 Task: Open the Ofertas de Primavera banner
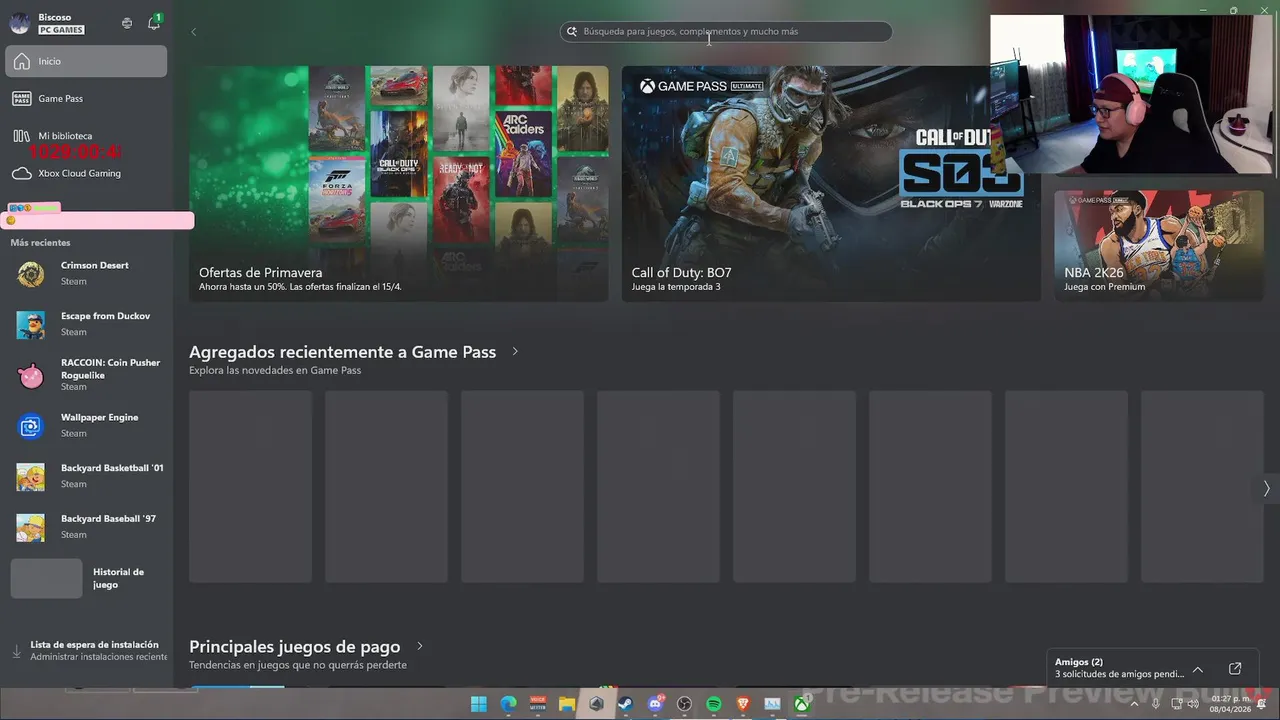[398, 183]
